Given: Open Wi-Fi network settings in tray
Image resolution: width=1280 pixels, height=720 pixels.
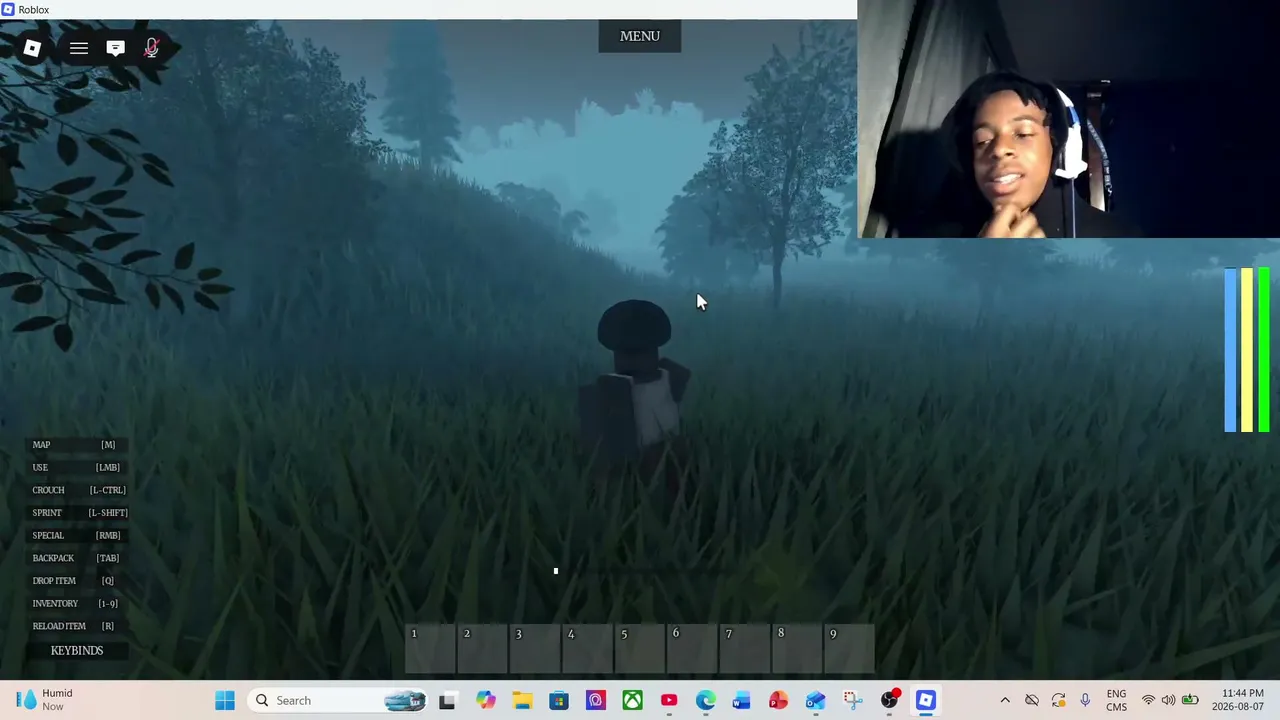Looking at the screenshot, I should point(1149,700).
